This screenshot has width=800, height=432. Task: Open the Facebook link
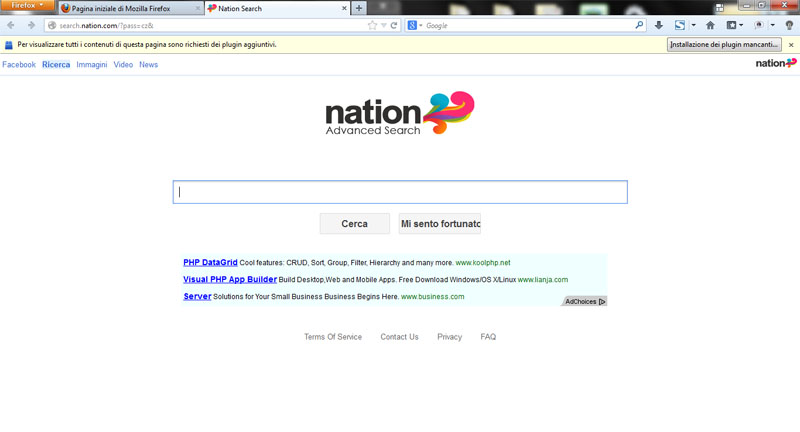pyautogui.click(x=19, y=65)
